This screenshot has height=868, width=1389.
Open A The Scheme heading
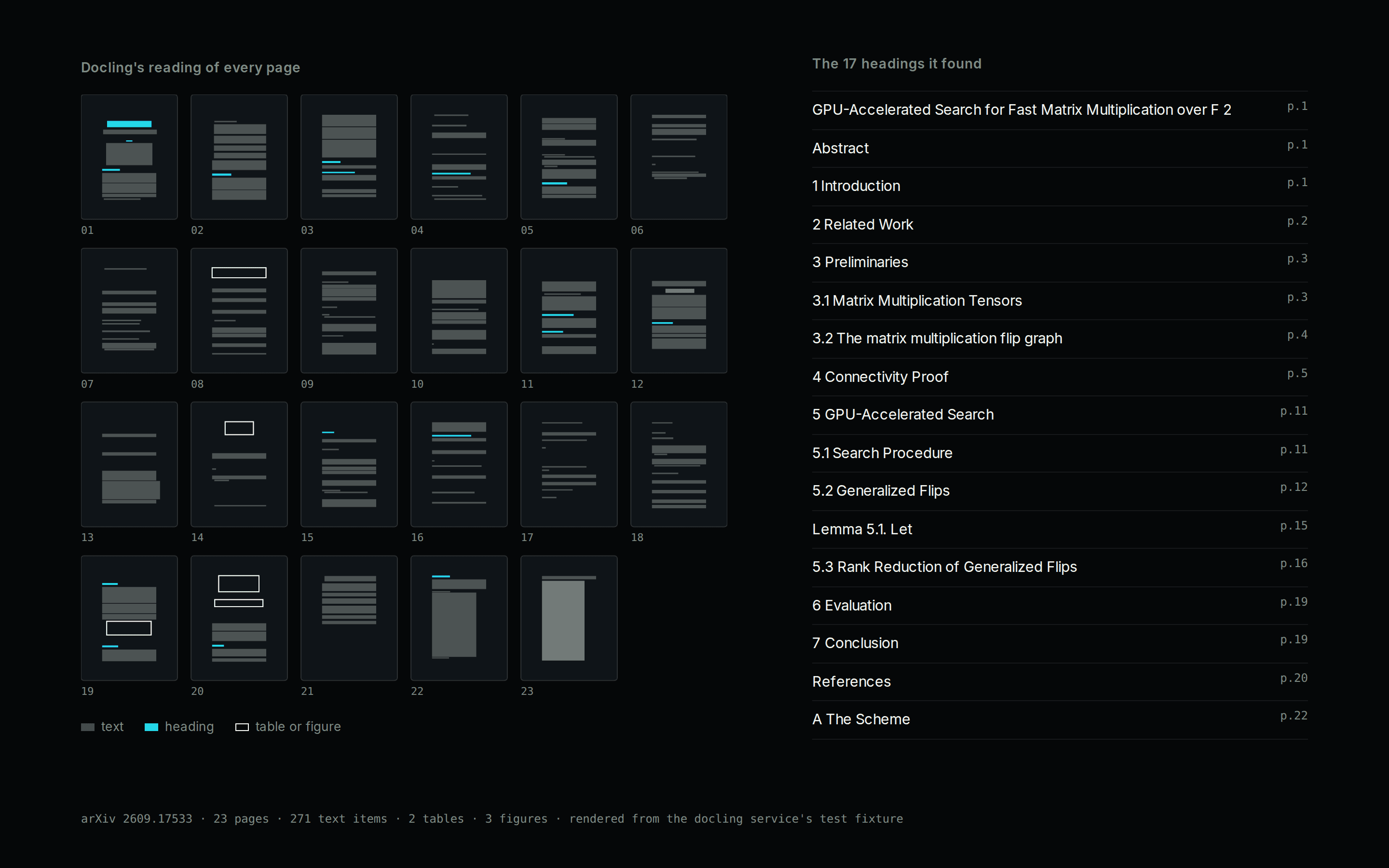coord(1060,720)
